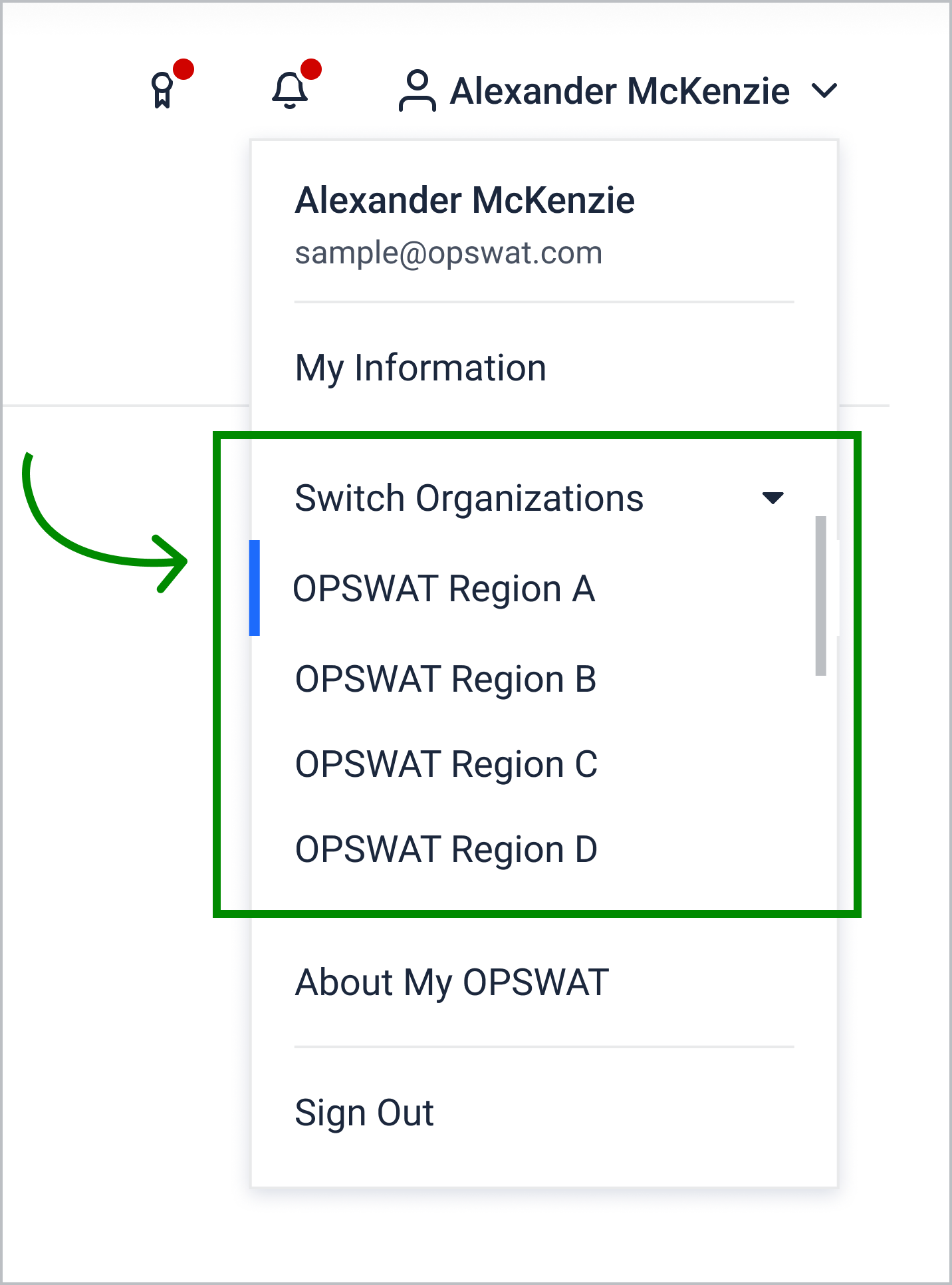Switch to OPSWAT Region D
Image resolution: width=952 pixels, height=1285 pixels.
coord(446,849)
